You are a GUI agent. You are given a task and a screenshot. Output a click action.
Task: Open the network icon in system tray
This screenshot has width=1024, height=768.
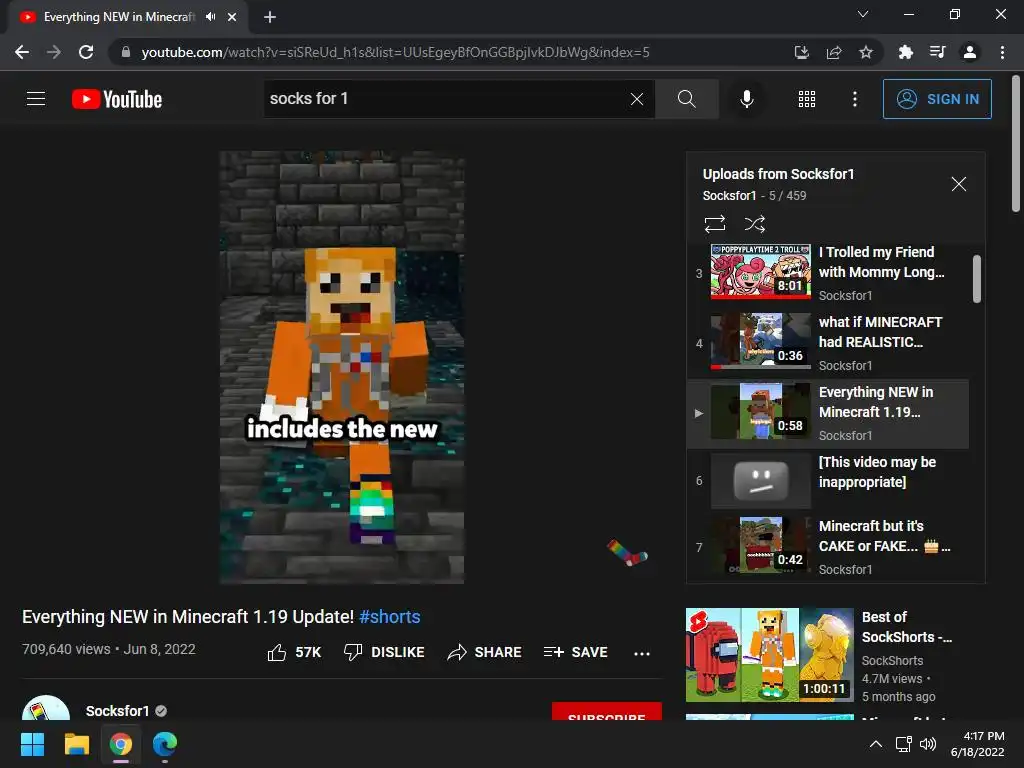click(x=903, y=744)
